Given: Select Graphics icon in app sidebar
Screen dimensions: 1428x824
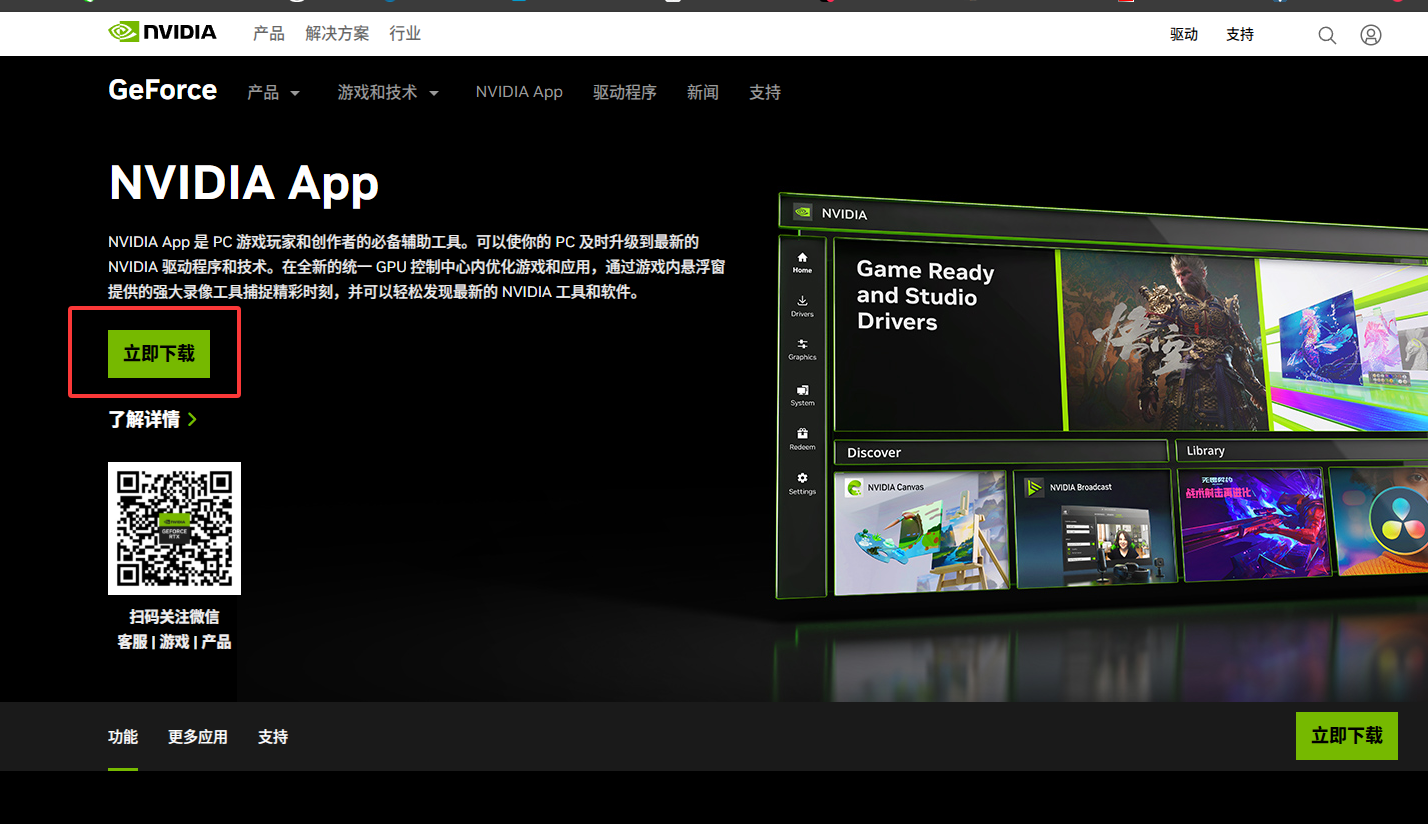Looking at the screenshot, I should tap(802, 349).
